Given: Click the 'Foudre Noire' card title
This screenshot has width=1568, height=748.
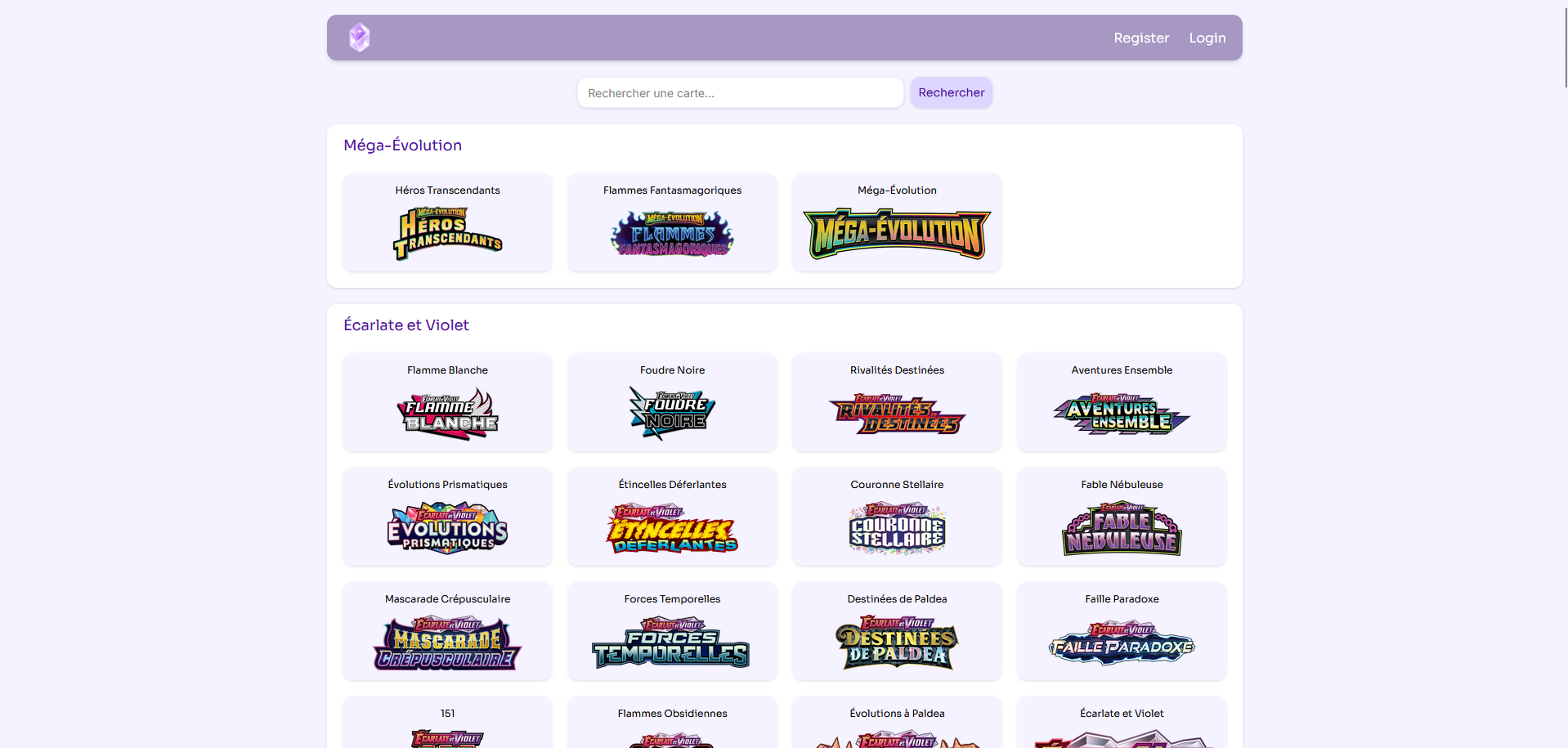Looking at the screenshot, I should (673, 370).
